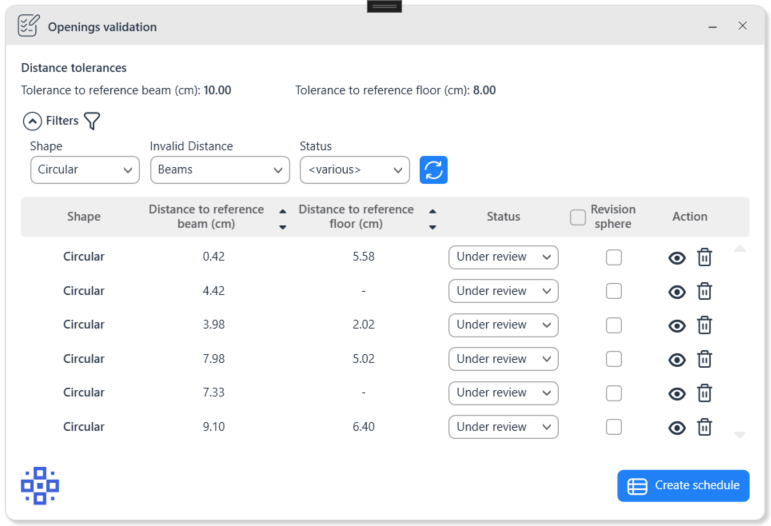Open the Shape filter dropdown

pyautogui.click(x=85, y=170)
